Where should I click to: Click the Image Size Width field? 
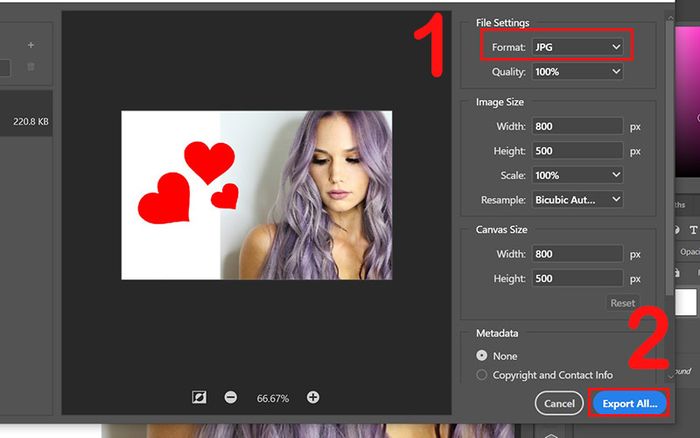click(x=578, y=126)
